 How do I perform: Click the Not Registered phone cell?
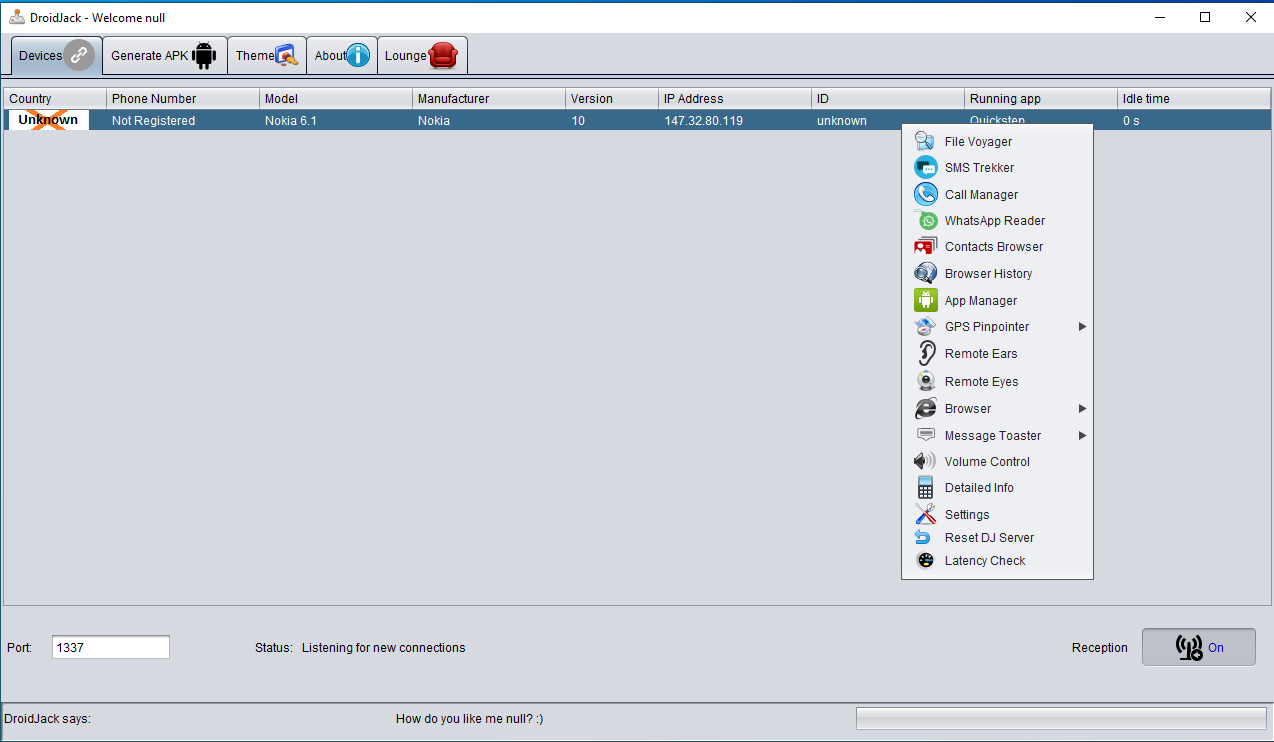183,120
